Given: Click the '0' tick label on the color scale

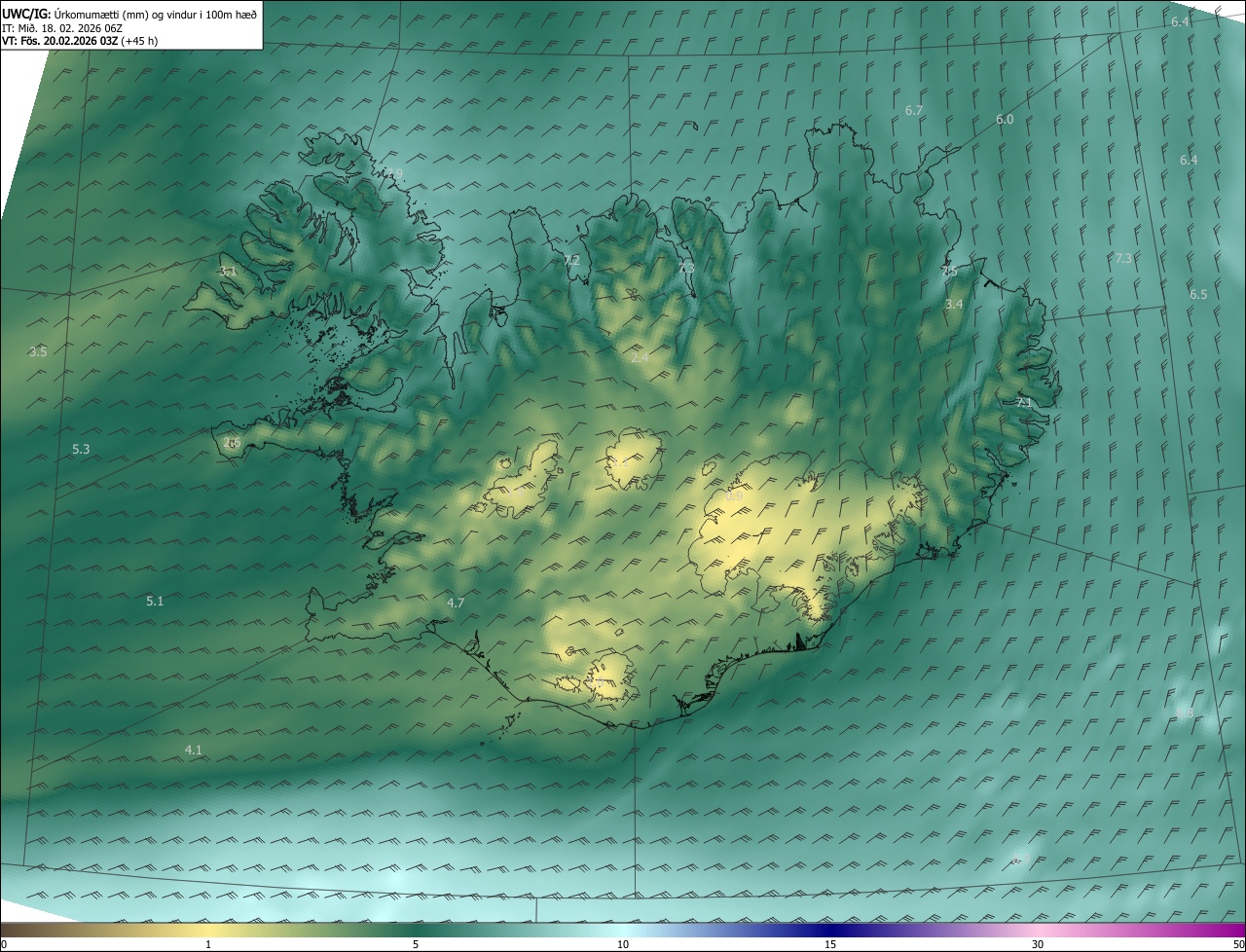Looking at the screenshot, I should click(x=3, y=945).
